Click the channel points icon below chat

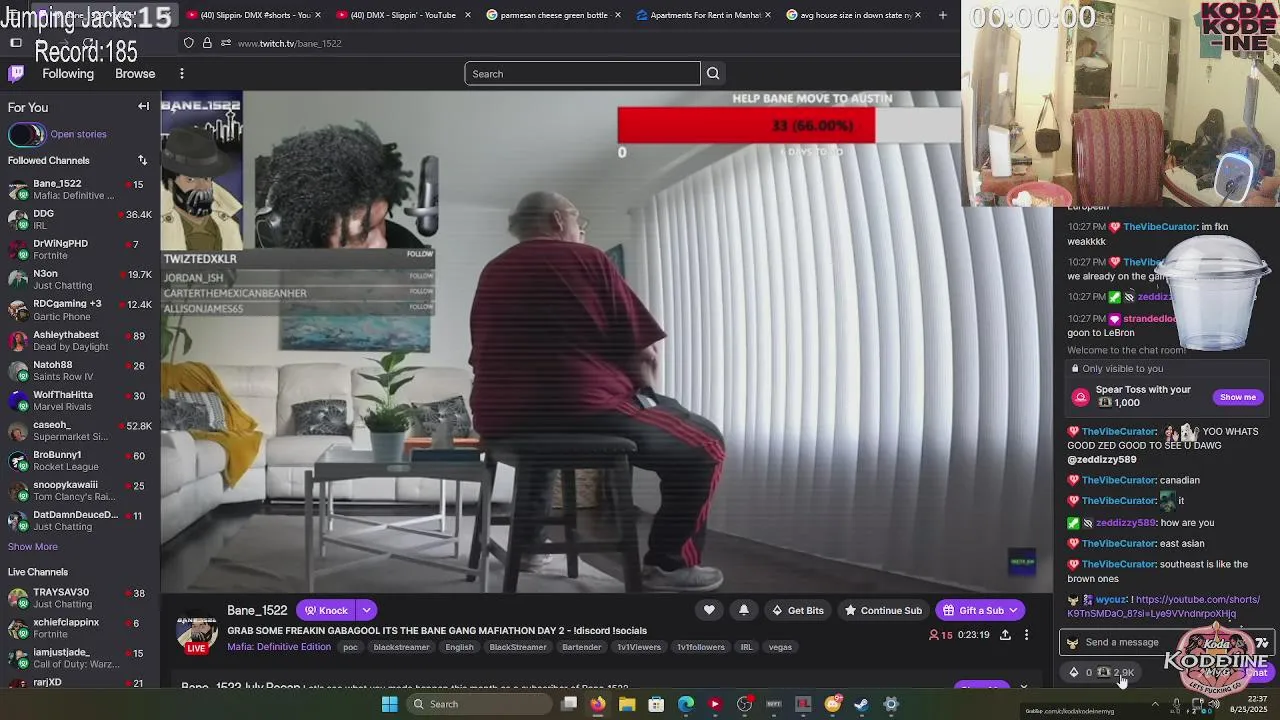point(1104,672)
